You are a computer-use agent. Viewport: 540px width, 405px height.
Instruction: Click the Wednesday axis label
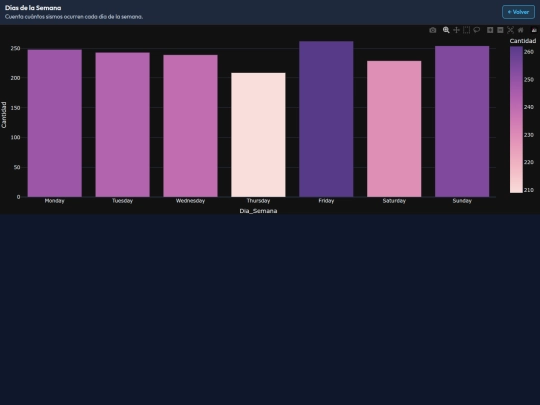(190, 201)
